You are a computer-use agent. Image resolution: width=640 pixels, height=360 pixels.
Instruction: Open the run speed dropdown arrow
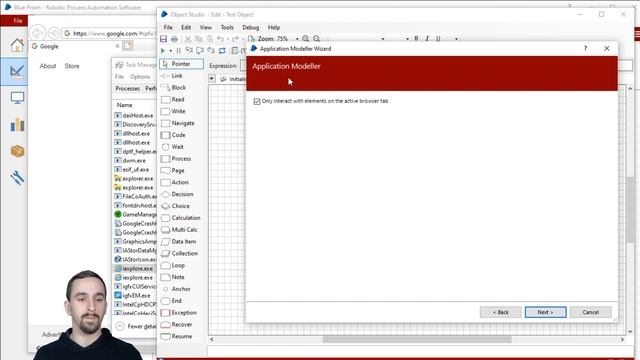171,51
